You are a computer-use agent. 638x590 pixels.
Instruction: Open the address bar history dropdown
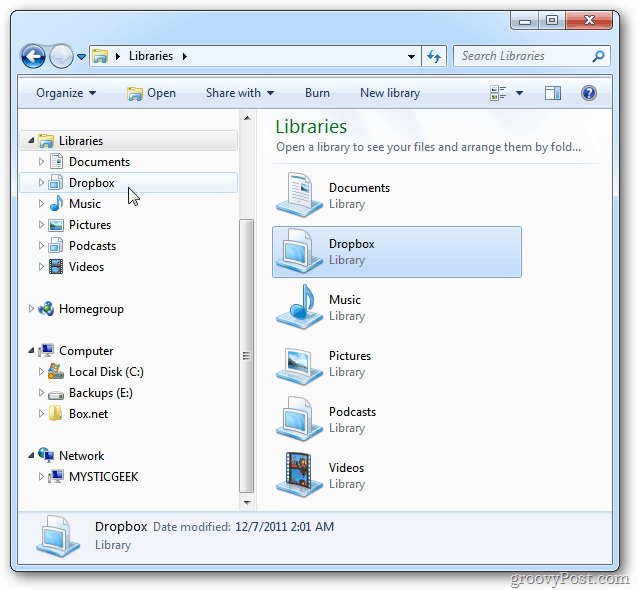tap(411, 57)
